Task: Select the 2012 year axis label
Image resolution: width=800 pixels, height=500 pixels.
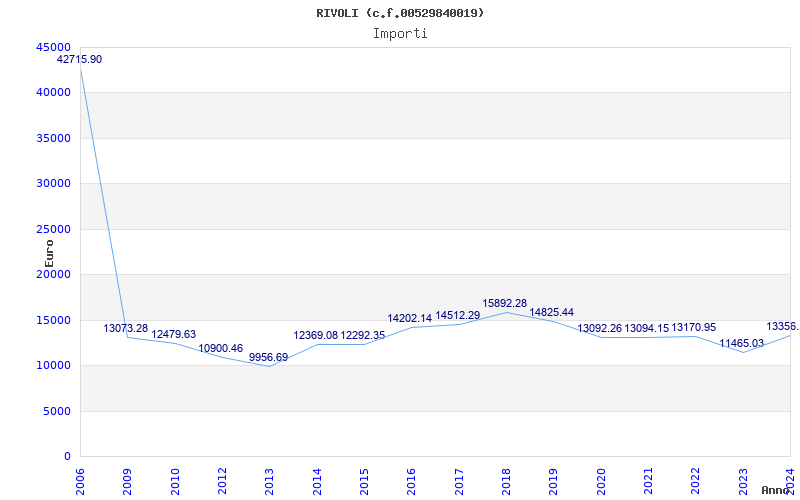Action: pos(222,482)
